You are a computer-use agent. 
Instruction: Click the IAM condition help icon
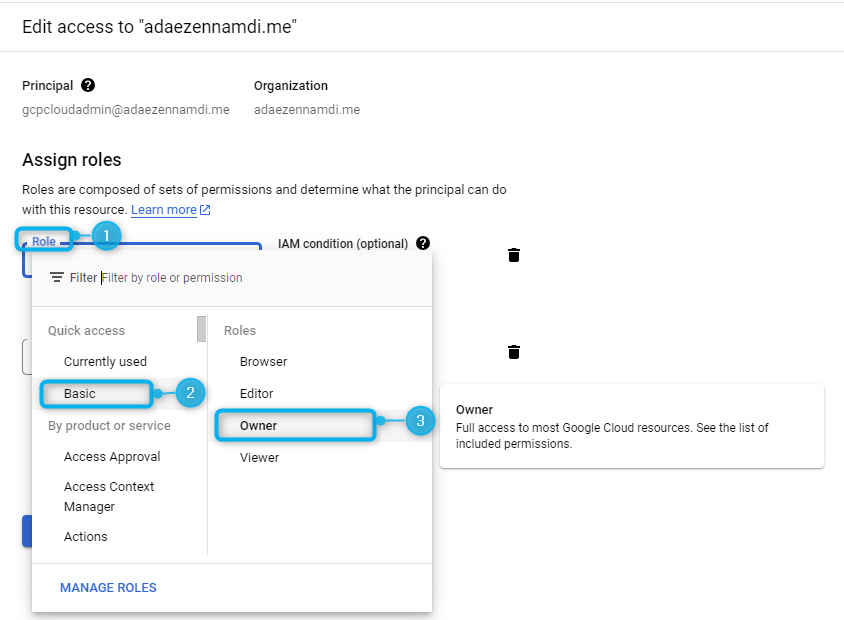(423, 243)
